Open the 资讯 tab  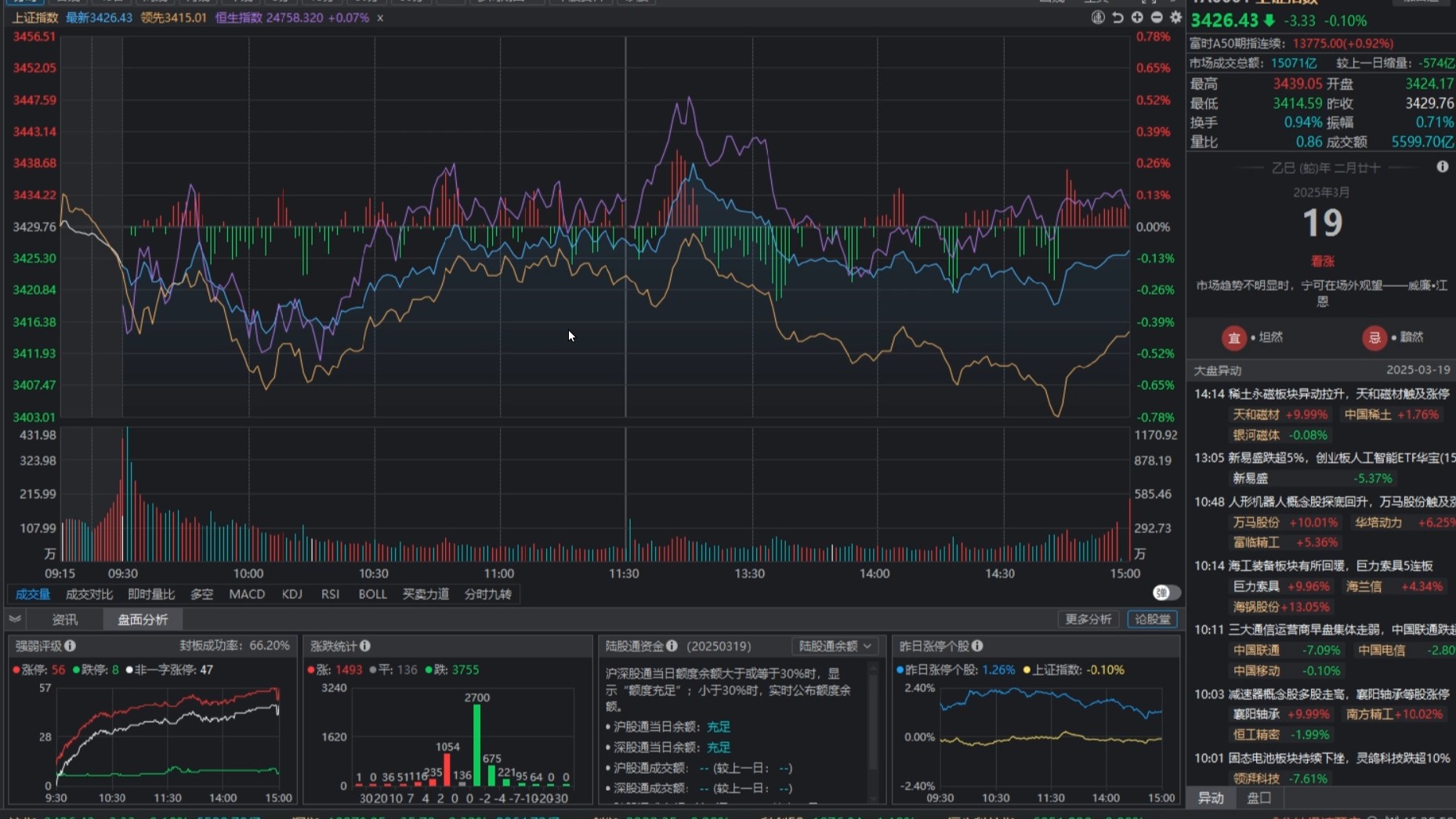click(x=65, y=619)
